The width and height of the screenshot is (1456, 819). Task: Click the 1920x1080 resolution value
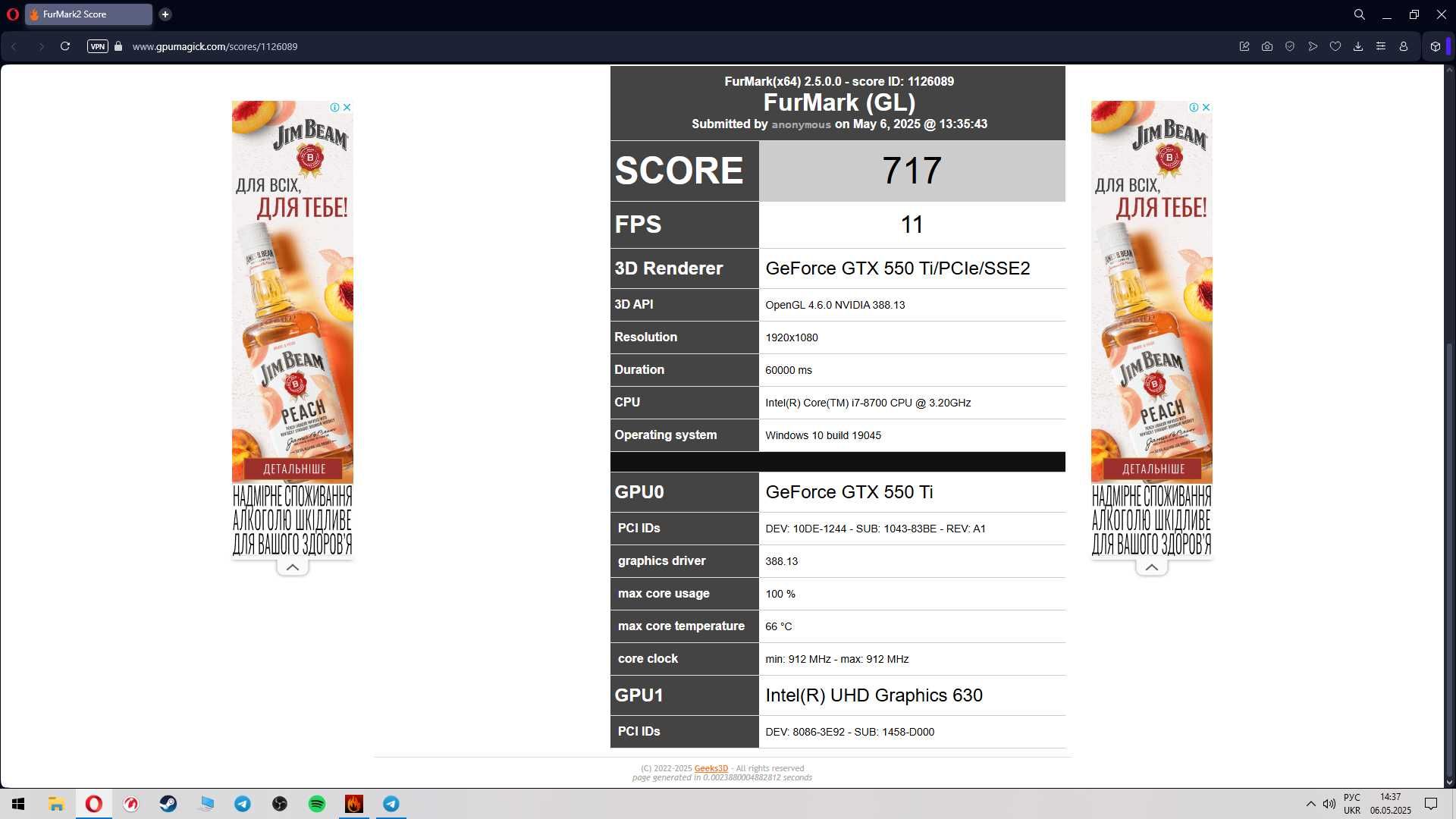pyautogui.click(x=792, y=337)
